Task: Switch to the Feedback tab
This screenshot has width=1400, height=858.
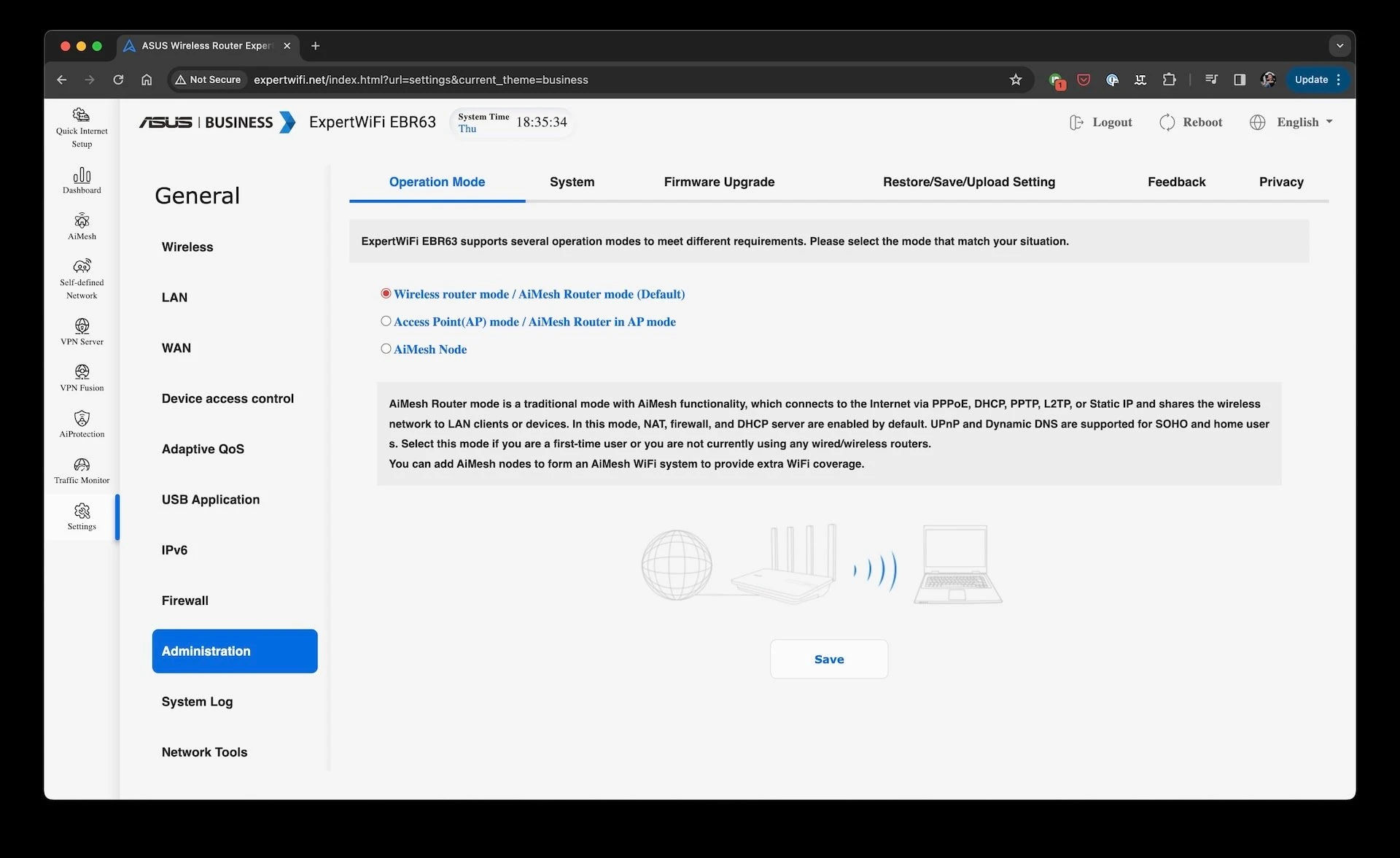Action: click(1176, 182)
